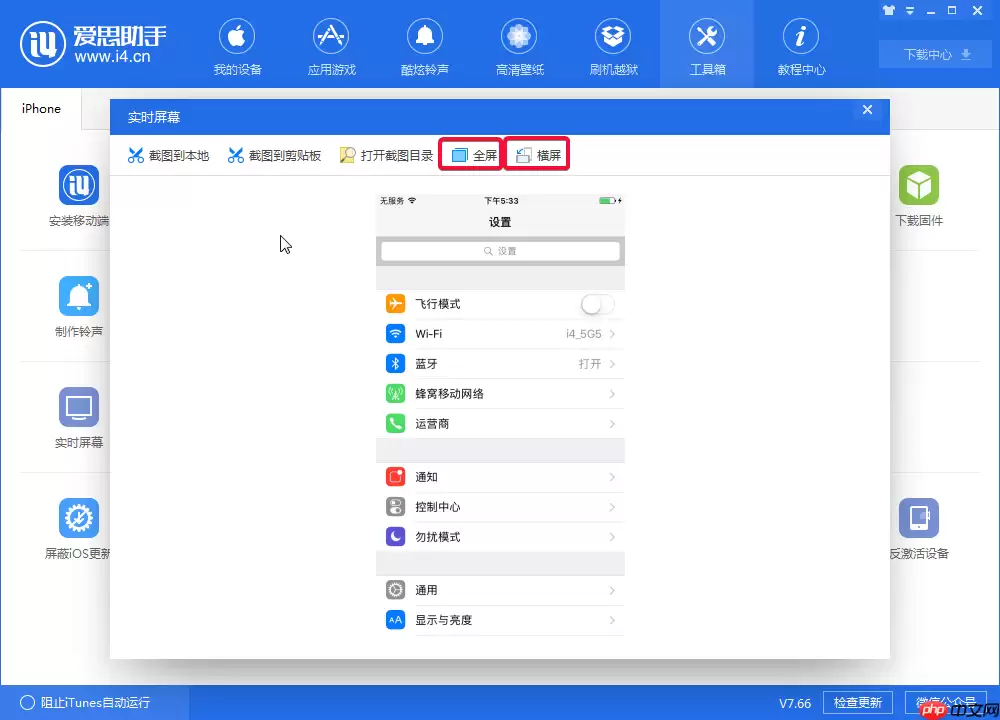Expand the Wi-Fi settings row
This screenshot has width=1000, height=720.
(500, 333)
